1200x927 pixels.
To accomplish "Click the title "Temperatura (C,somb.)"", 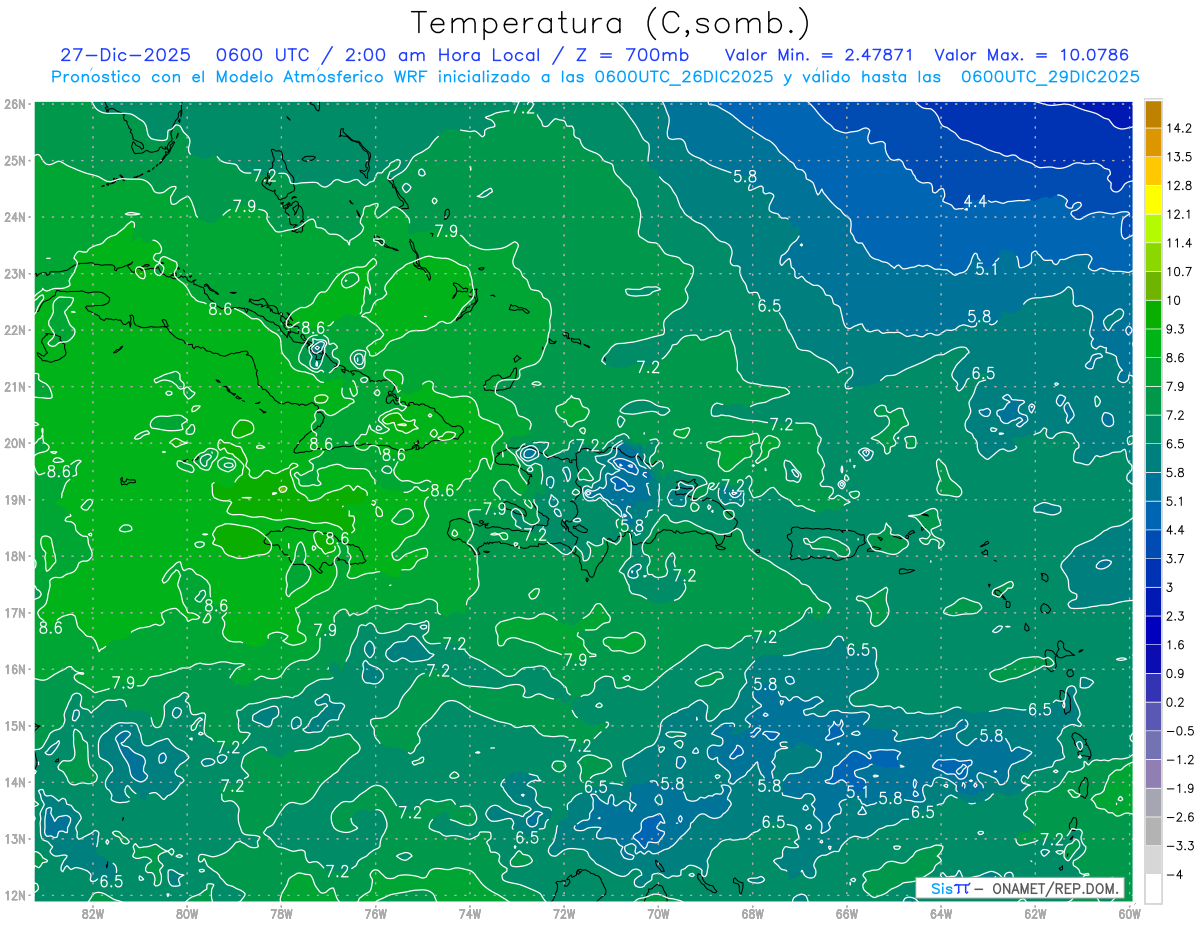I will 611,23.
